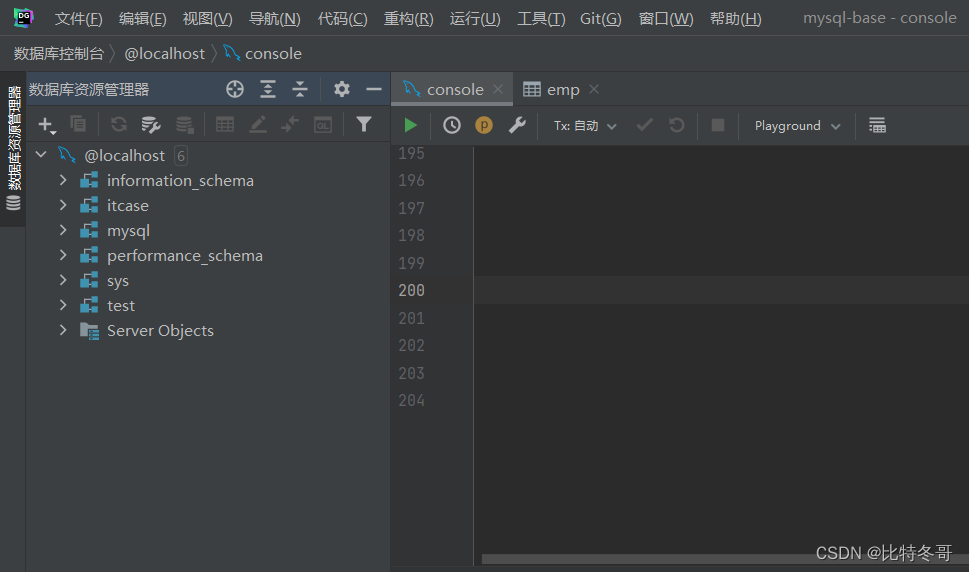Run the query with green Execute icon
The width and height of the screenshot is (969, 572).
point(410,125)
